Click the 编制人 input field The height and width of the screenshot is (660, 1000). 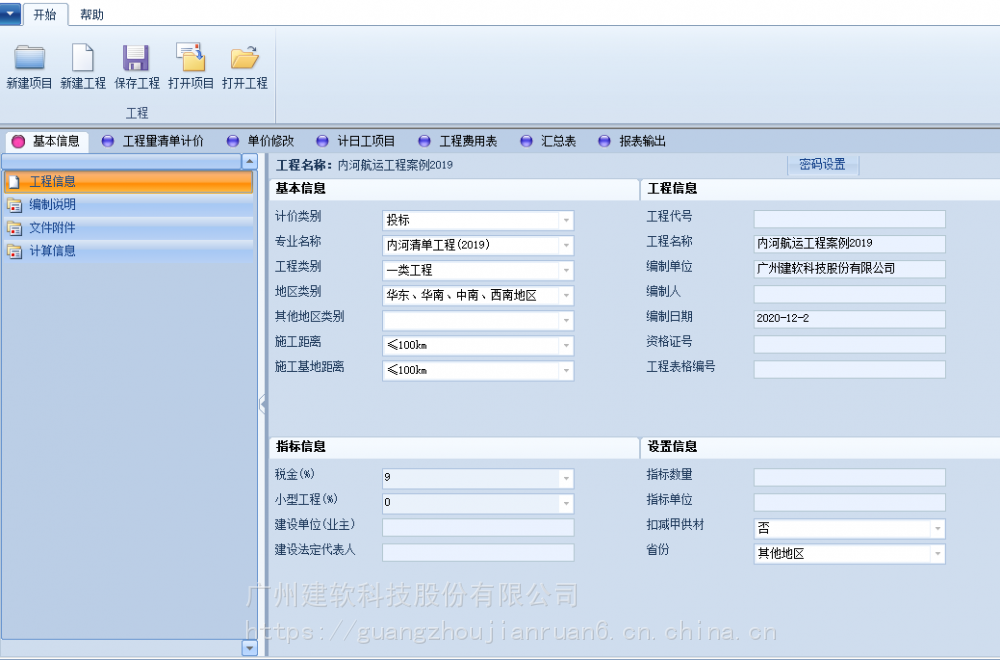pos(849,294)
